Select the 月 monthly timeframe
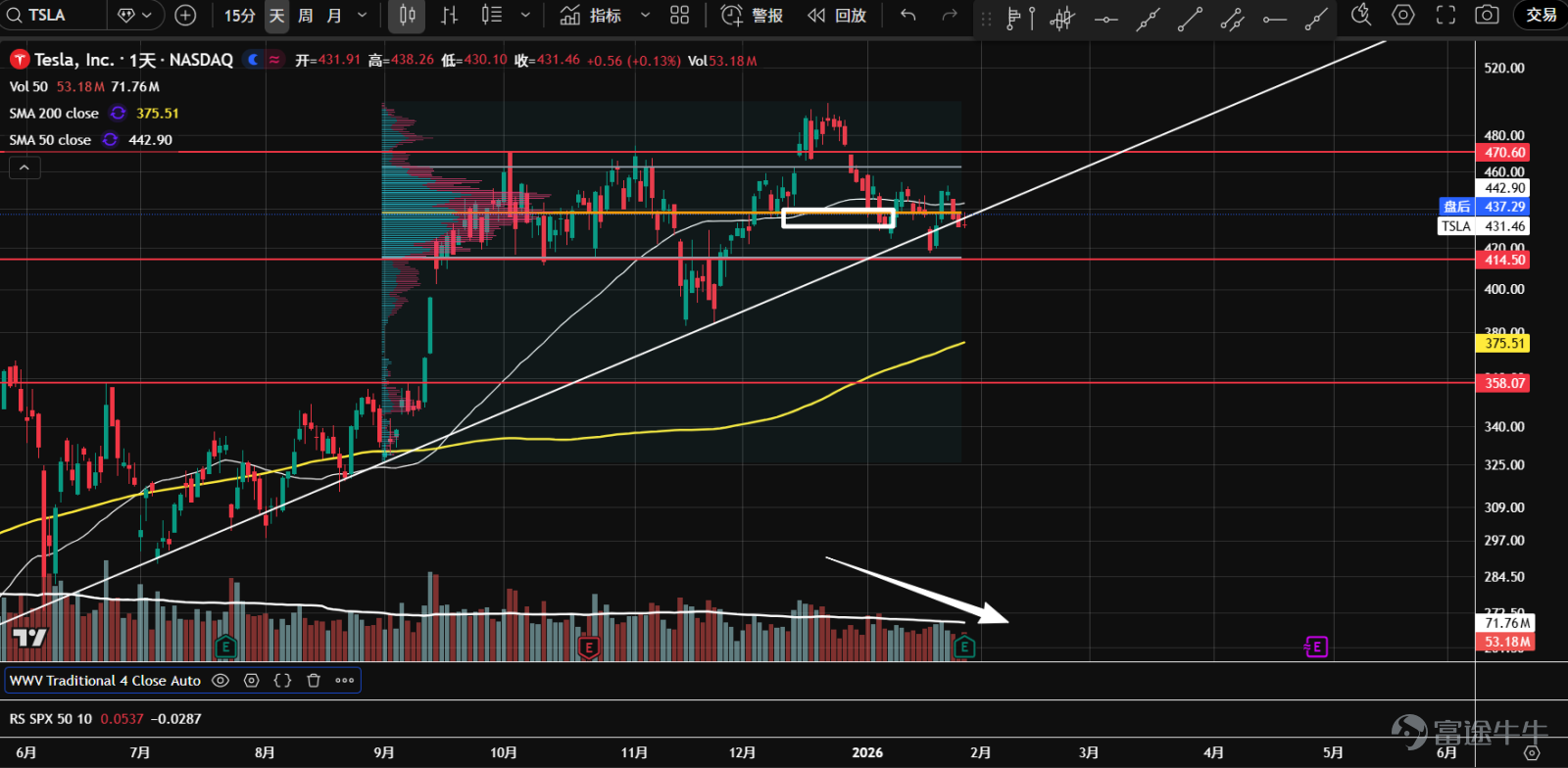This screenshot has width=1568, height=768. [334, 15]
